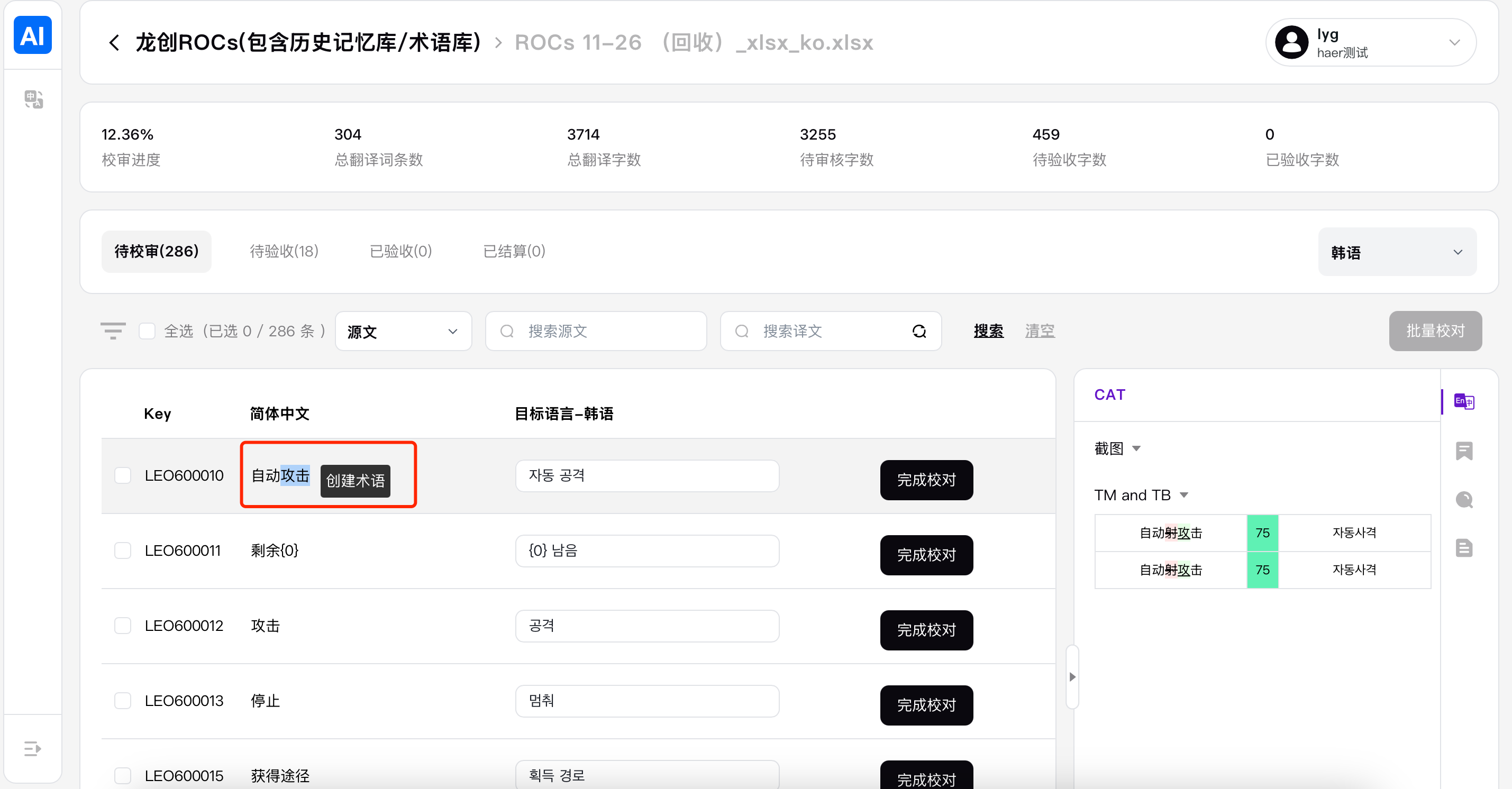Expand the 源文 filter dropdown
Screen dimensions: 1512x789
(x=403, y=332)
